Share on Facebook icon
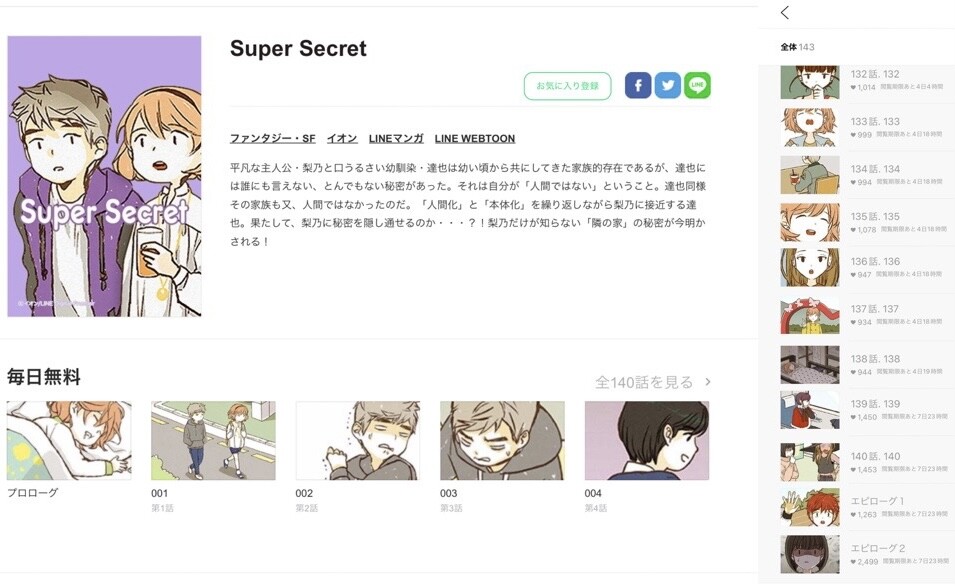The width and height of the screenshot is (955, 586). [638, 85]
